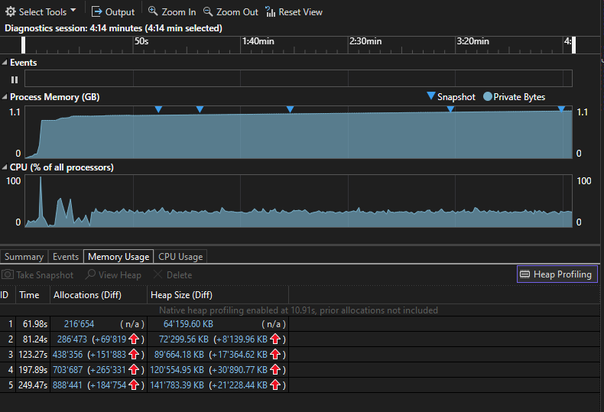Open allocation diff link +69'819
The image size is (604, 412).
[x=111, y=340]
